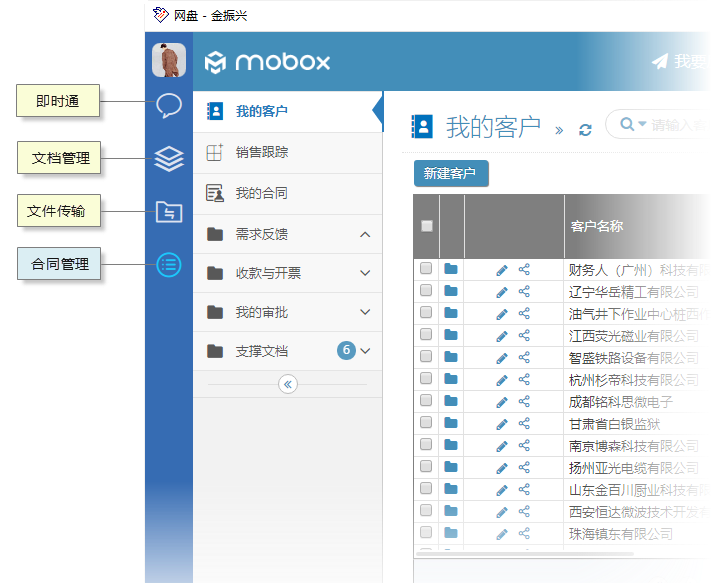This screenshot has width=719, height=583.
Task: Check the box for 成都铭科思微电子 row
Action: (426, 400)
